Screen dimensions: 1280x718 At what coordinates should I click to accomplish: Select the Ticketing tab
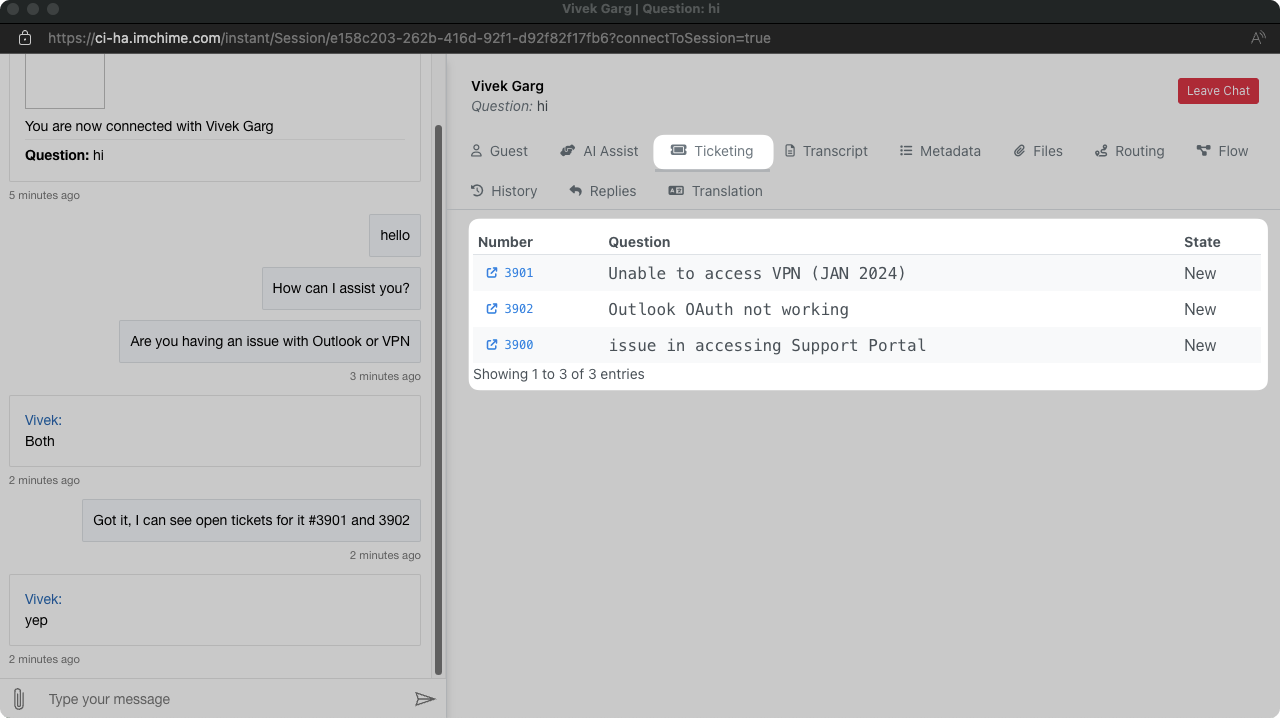coord(713,151)
